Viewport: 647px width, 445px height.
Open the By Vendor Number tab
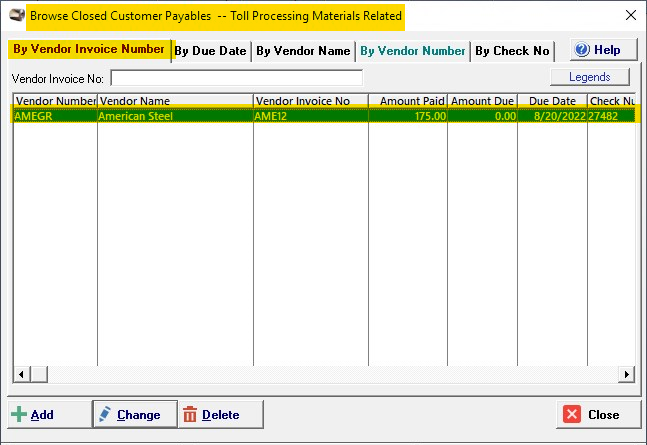pos(412,51)
